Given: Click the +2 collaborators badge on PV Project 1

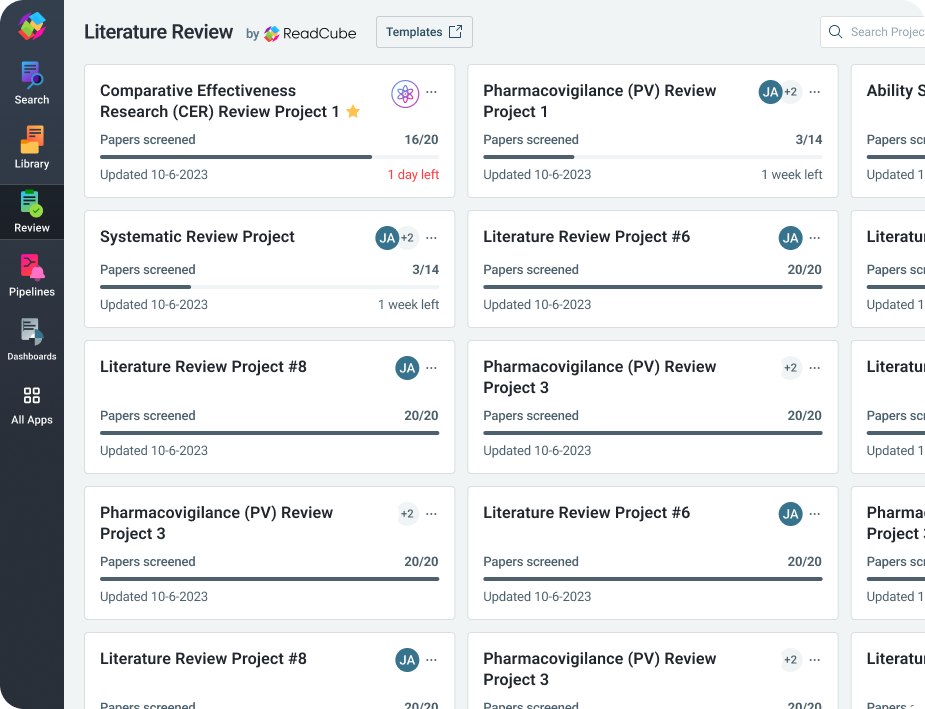Looking at the screenshot, I should tap(790, 92).
